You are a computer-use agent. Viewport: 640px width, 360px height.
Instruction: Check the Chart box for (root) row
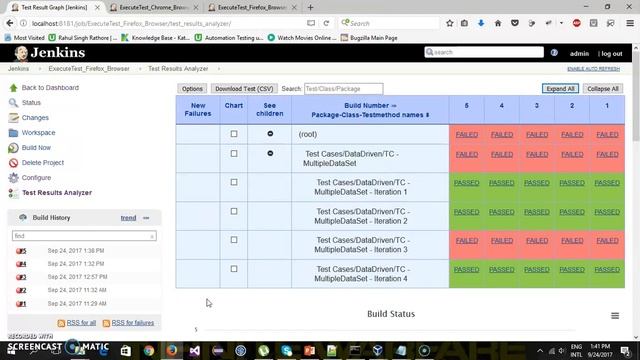(234, 134)
